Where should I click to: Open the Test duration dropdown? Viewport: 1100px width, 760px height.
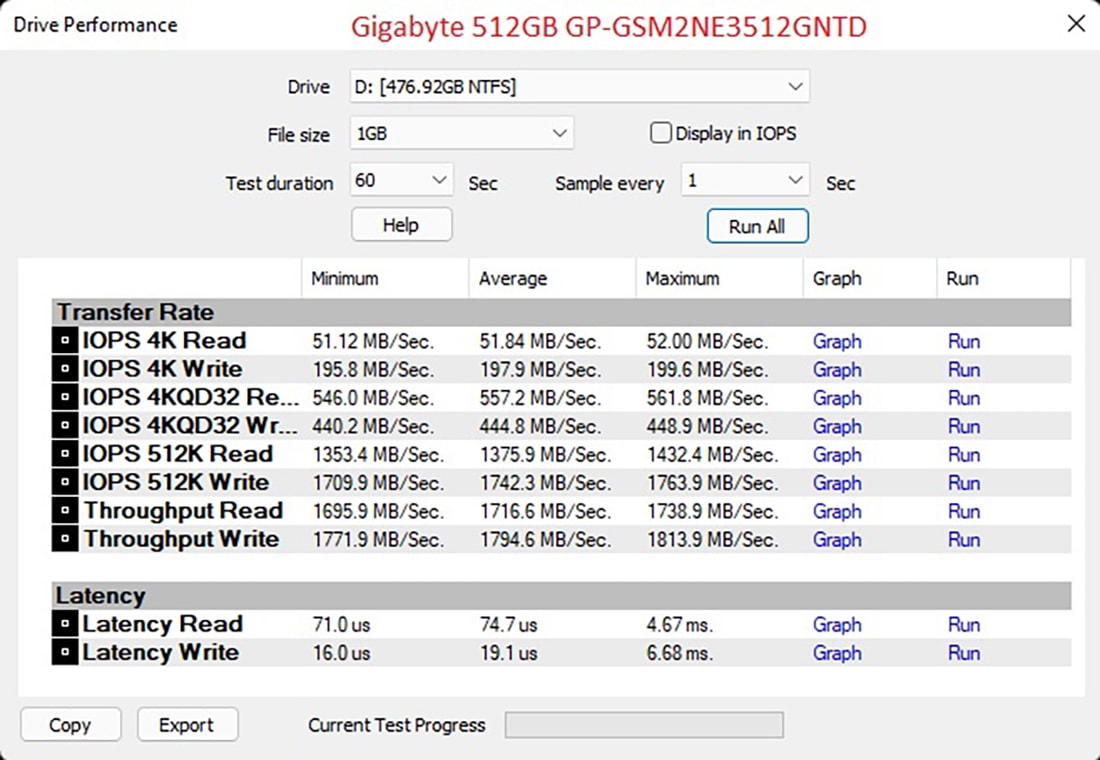(x=402, y=181)
